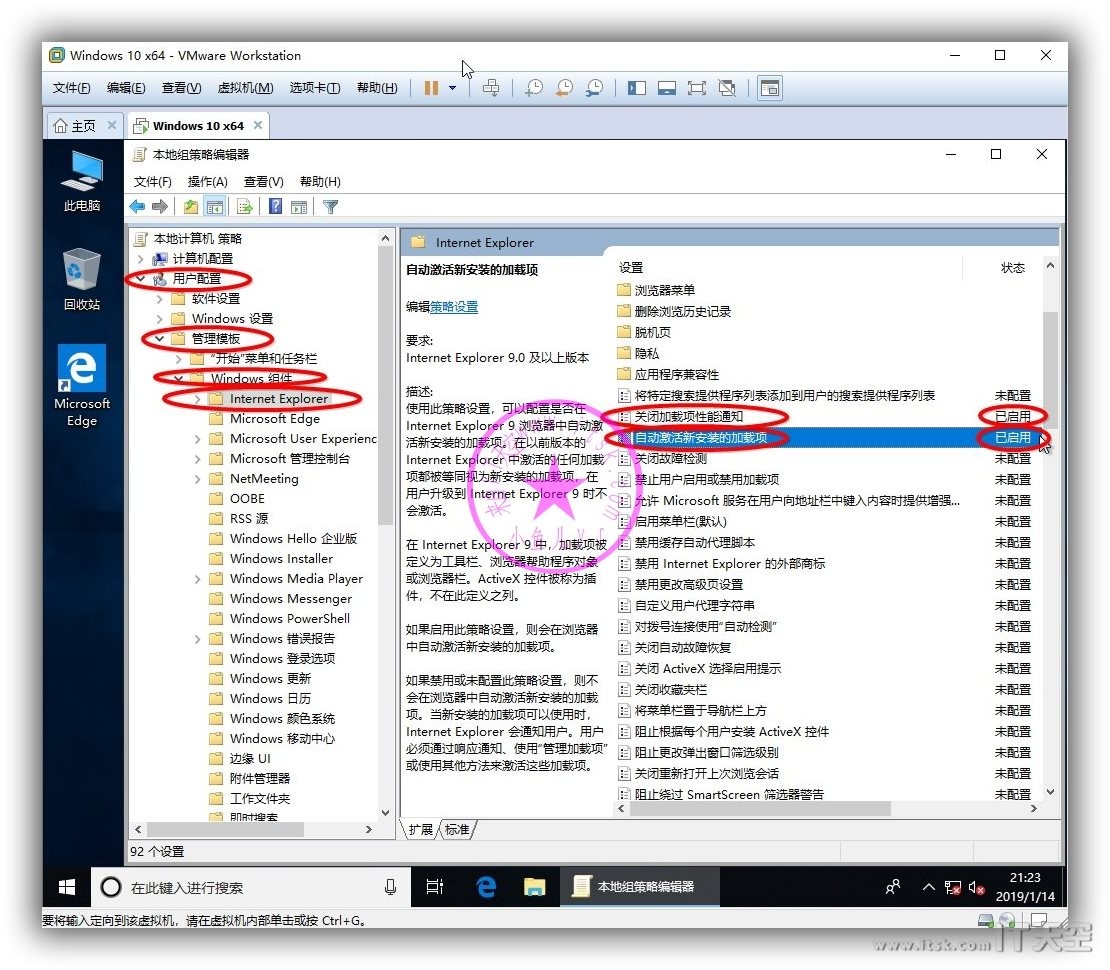The width and height of the screenshot is (1110, 970).
Task: Click the 策略设置 edit link
Action: pos(454,307)
